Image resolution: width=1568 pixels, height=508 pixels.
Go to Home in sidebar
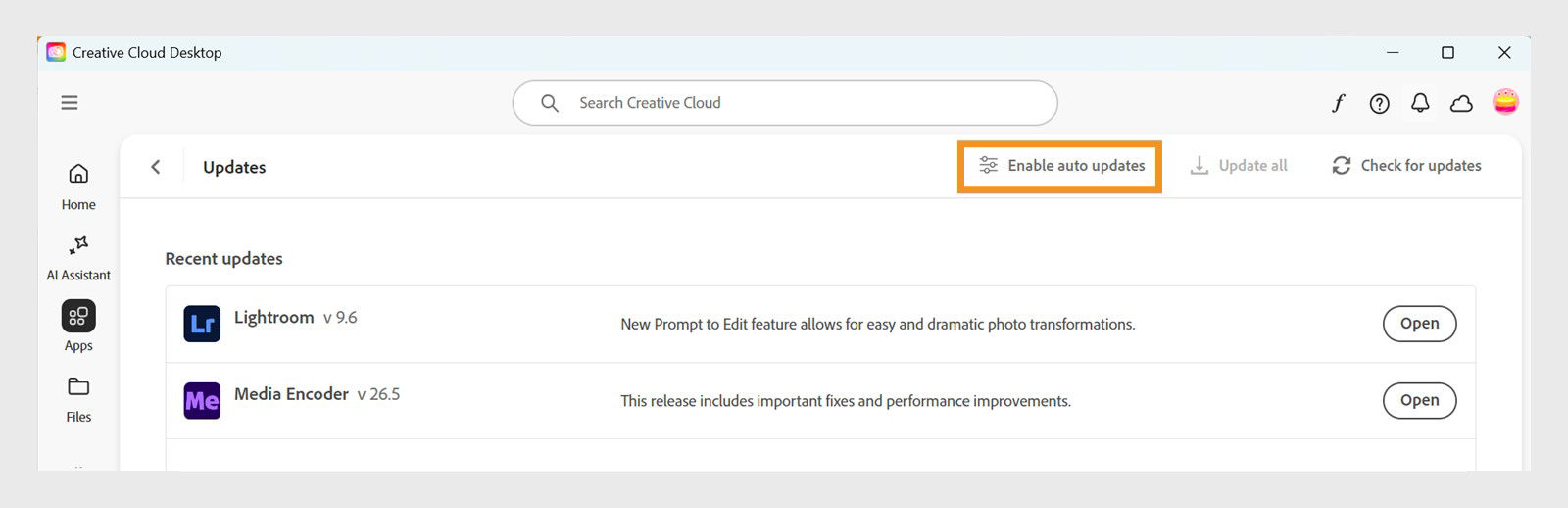coord(78,187)
